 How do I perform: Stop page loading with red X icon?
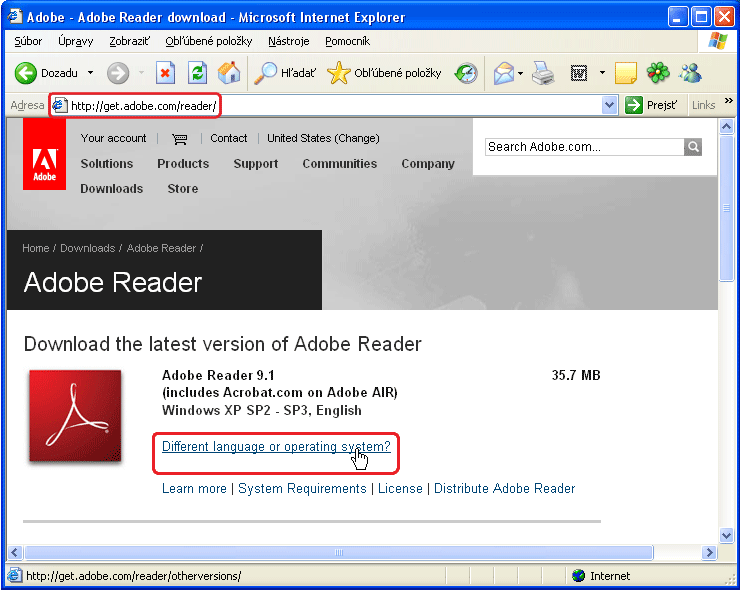pos(165,73)
